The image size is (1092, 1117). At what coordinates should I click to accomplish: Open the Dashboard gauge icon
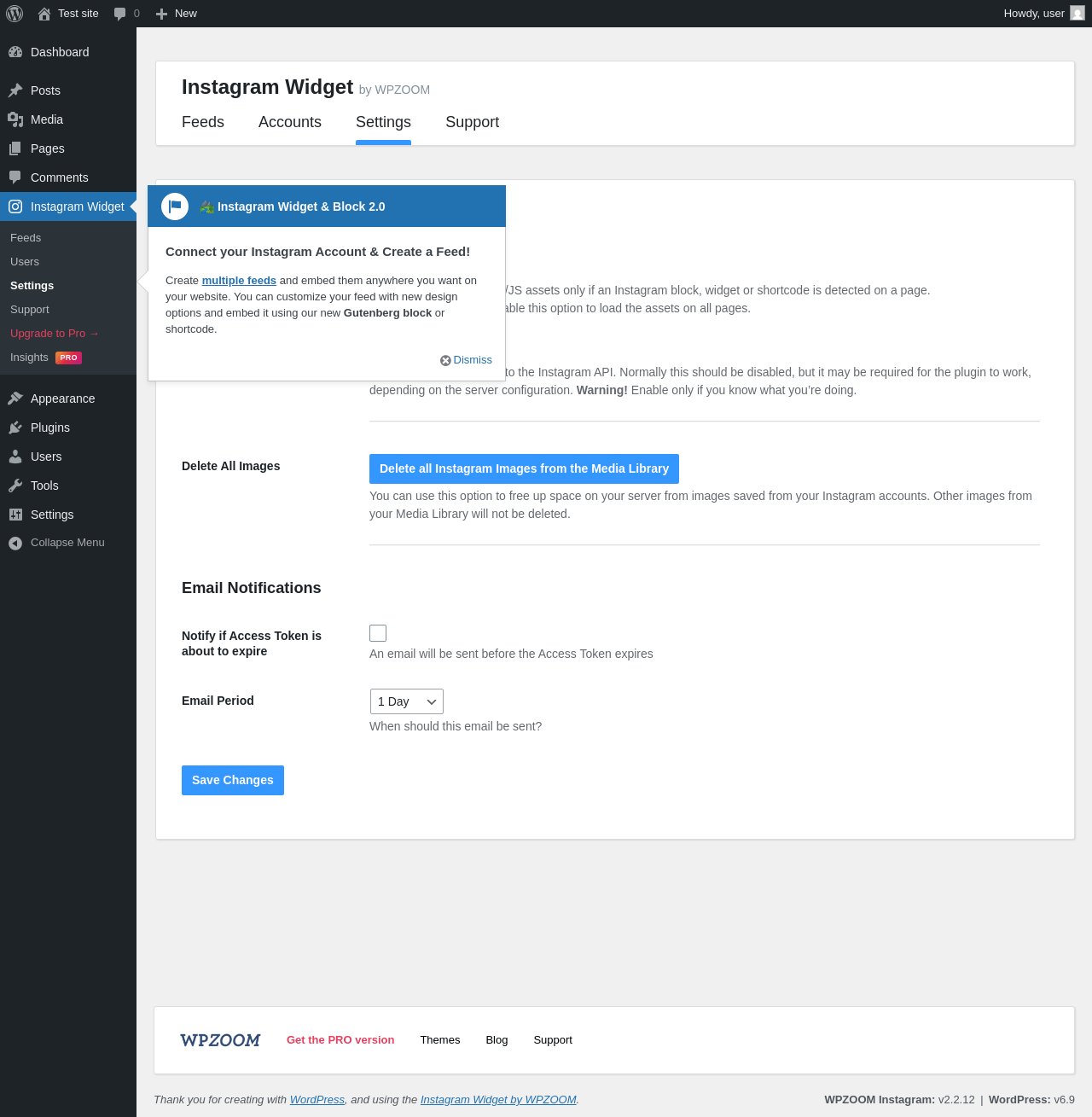click(15, 52)
